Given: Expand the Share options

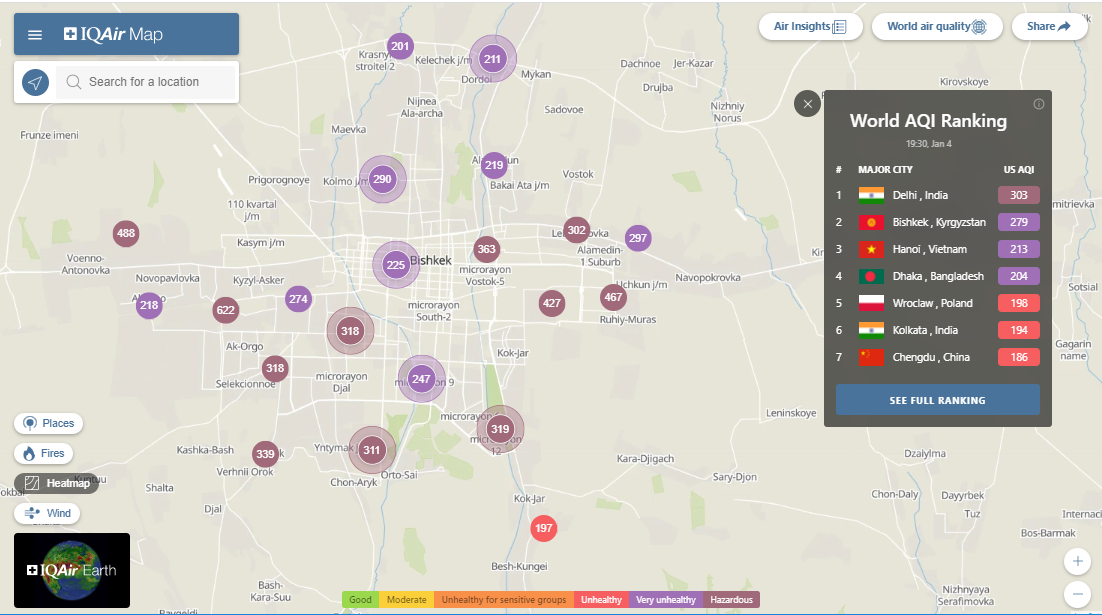Looking at the screenshot, I should (1049, 27).
